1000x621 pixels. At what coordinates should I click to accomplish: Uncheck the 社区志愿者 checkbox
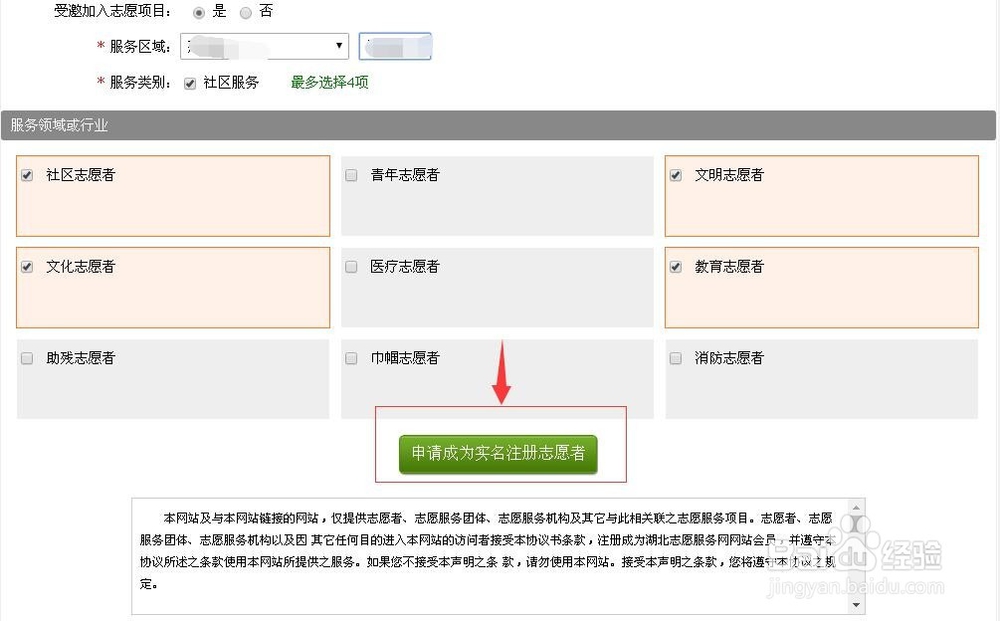tap(26, 174)
